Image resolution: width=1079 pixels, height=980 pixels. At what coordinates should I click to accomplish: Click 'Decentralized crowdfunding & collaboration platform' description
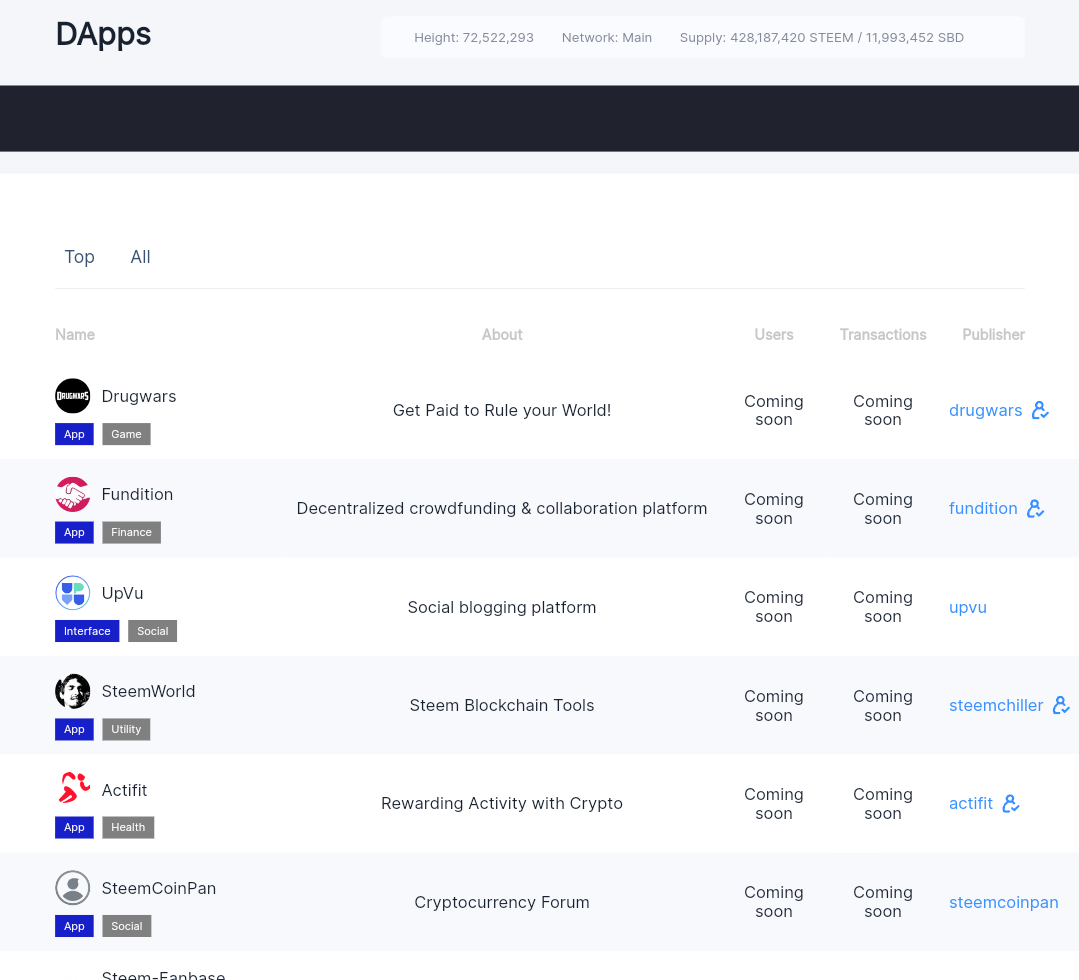tap(502, 509)
